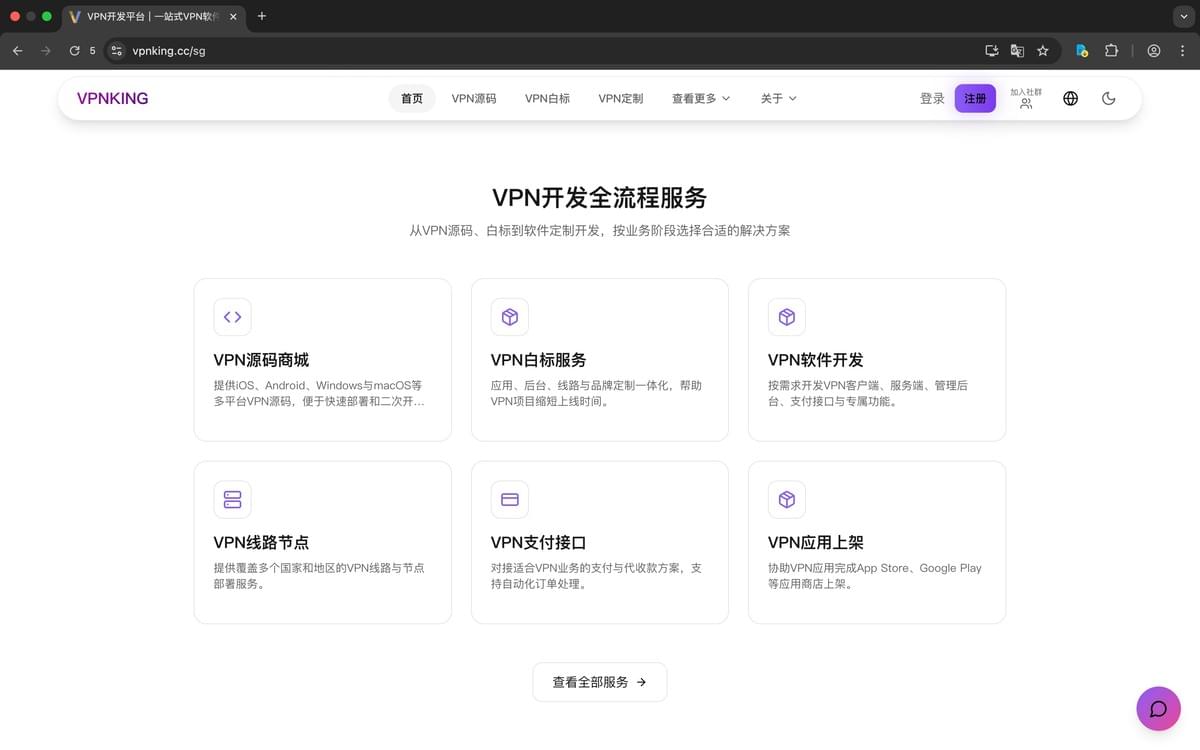Join the community via 加入社群 icon
The image size is (1200, 750).
coord(1026,98)
